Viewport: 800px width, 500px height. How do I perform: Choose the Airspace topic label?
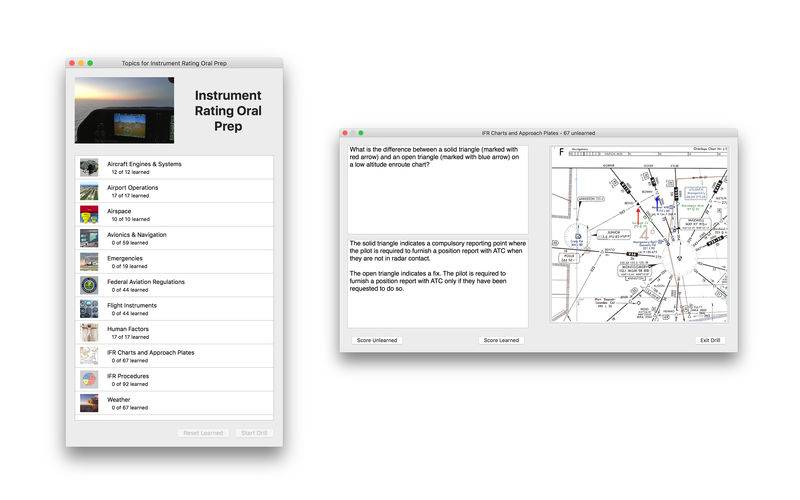coord(119,211)
